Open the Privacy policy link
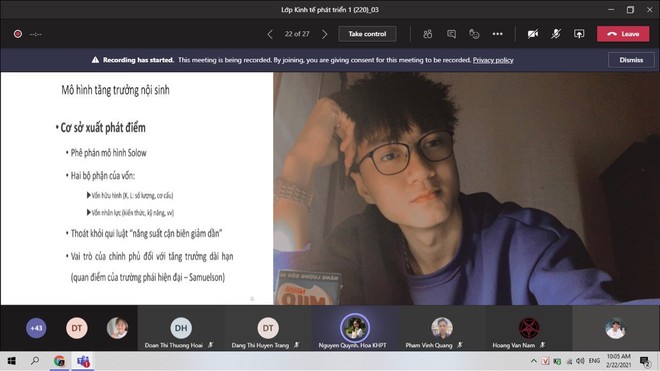 (493, 60)
